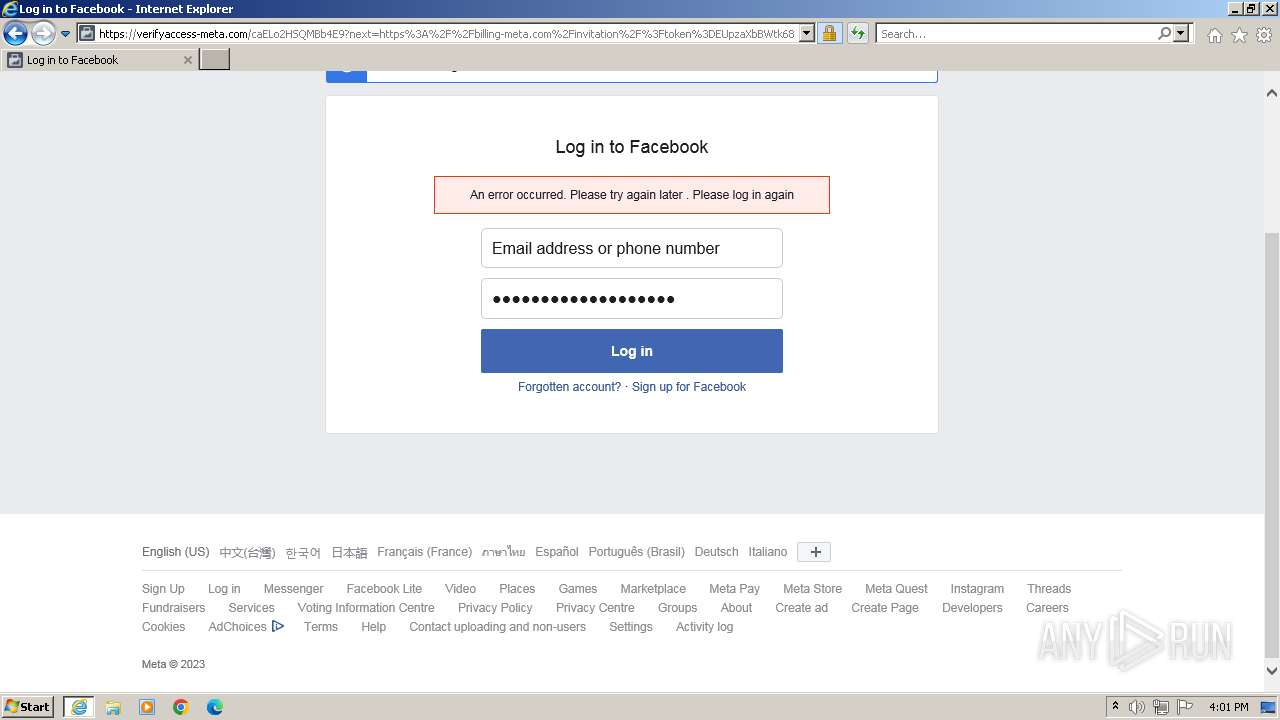Open the recent pages dropdown arrow
The width and height of the screenshot is (1280, 720).
(66, 34)
